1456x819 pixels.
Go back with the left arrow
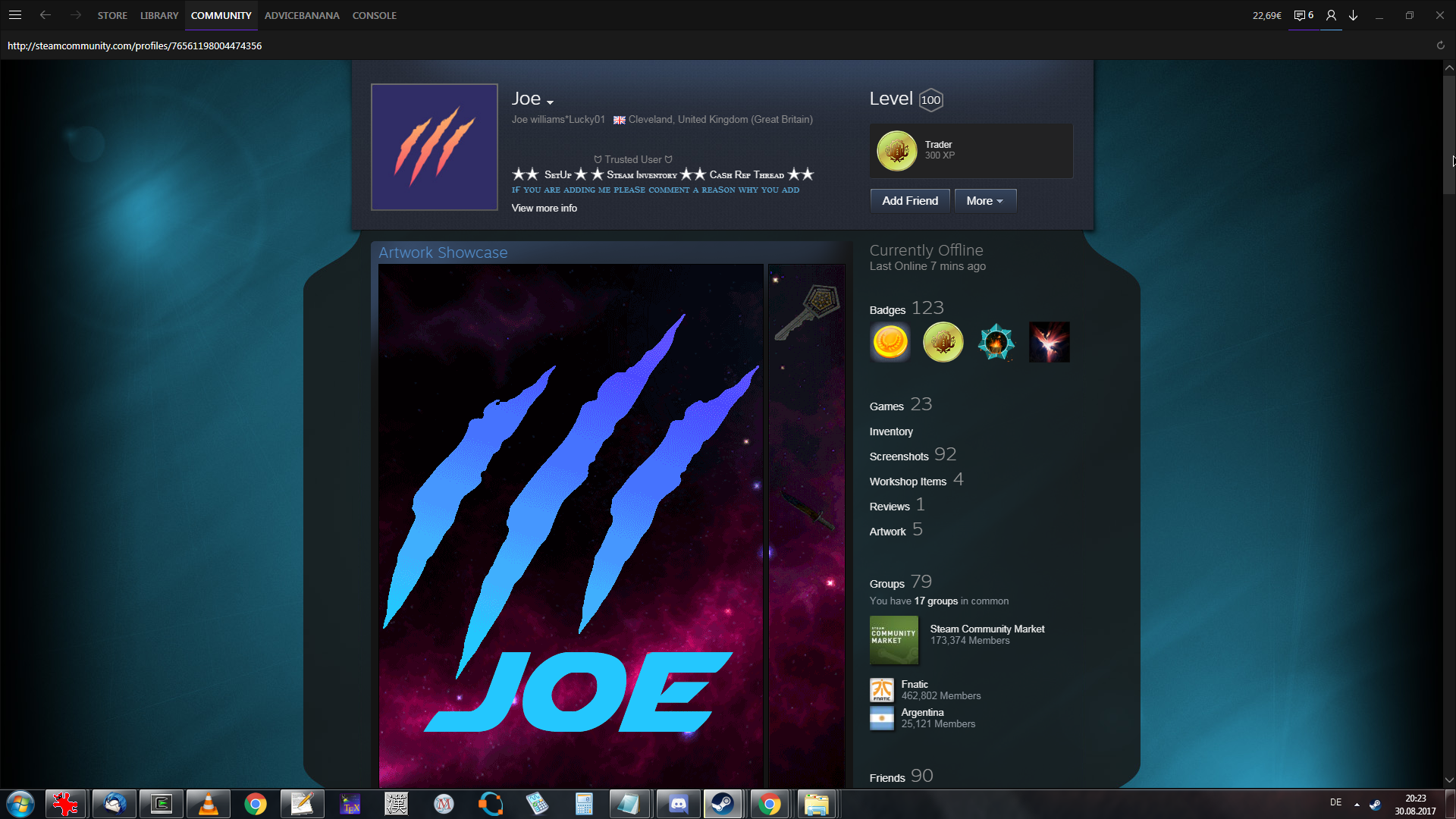(45, 15)
